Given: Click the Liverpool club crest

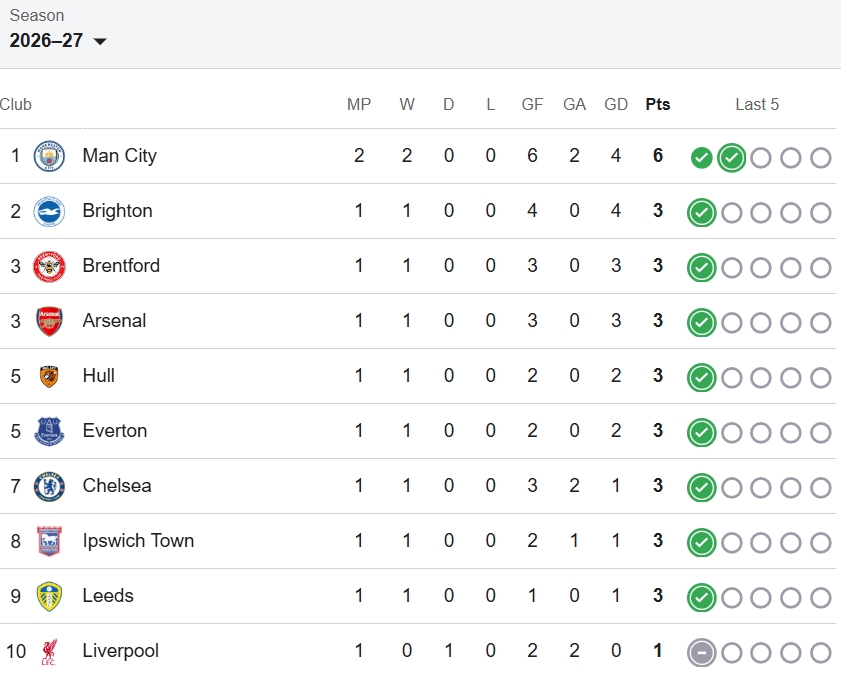Looking at the screenshot, I should click(x=49, y=652).
